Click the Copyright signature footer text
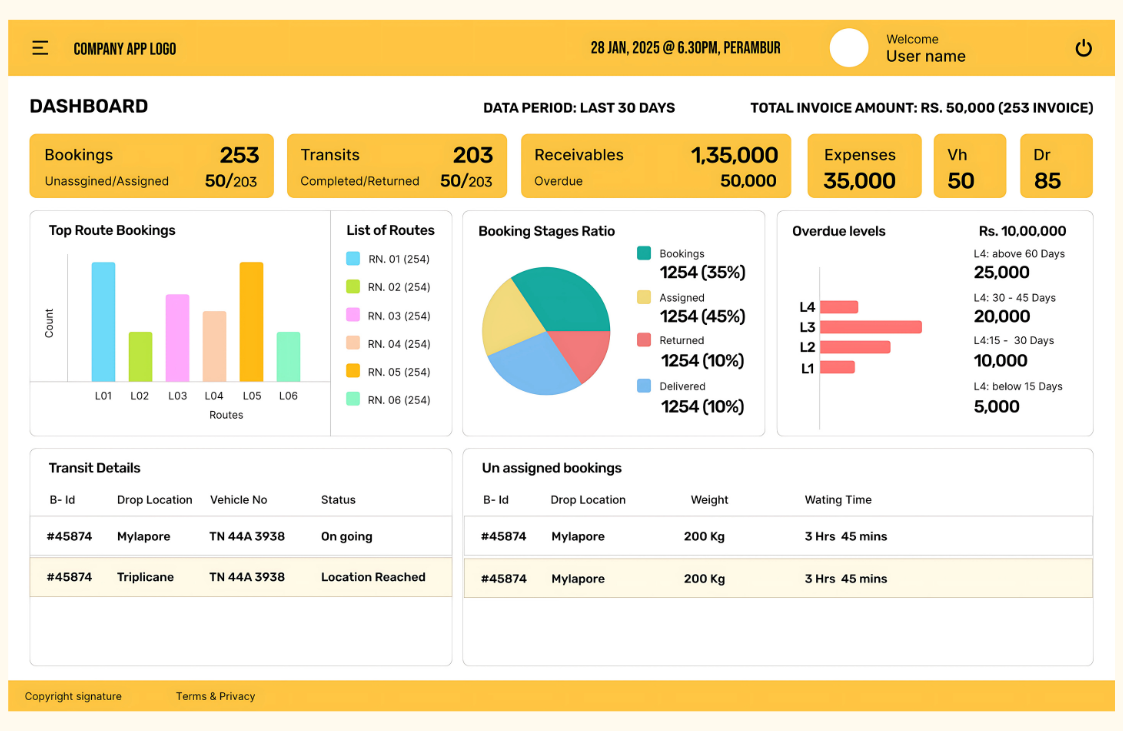This screenshot has width=1123, height=731. point(73,696)
